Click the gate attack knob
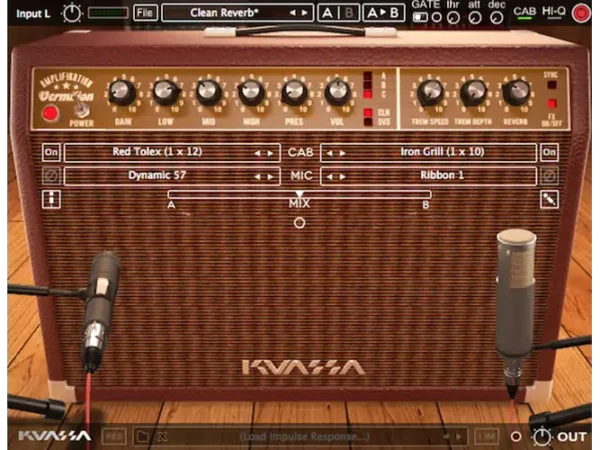This screenshot has width=600, height=450. point(475,18)
